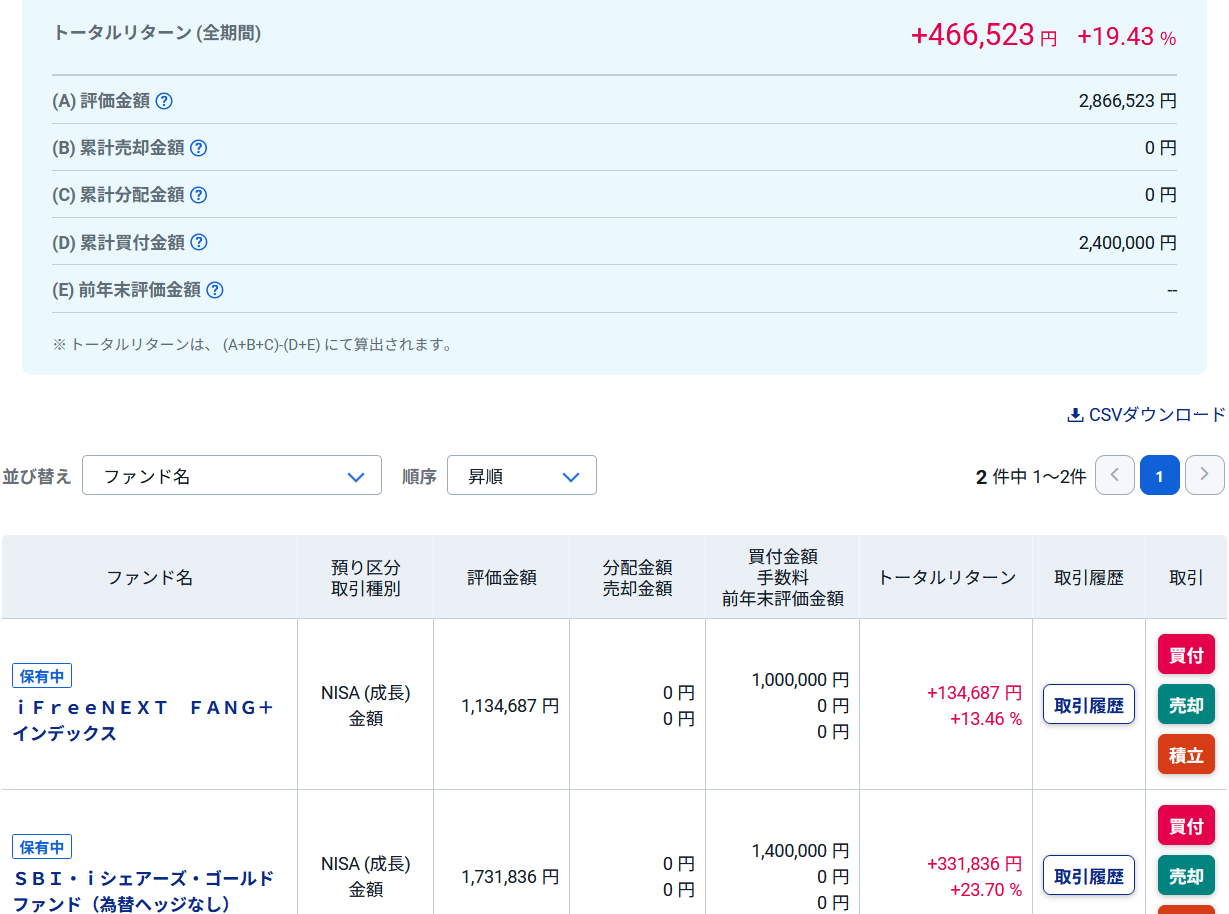Go to next page with right chevron
Viewport: 1229px width, 914px height.
click(x=1205, y=475)
